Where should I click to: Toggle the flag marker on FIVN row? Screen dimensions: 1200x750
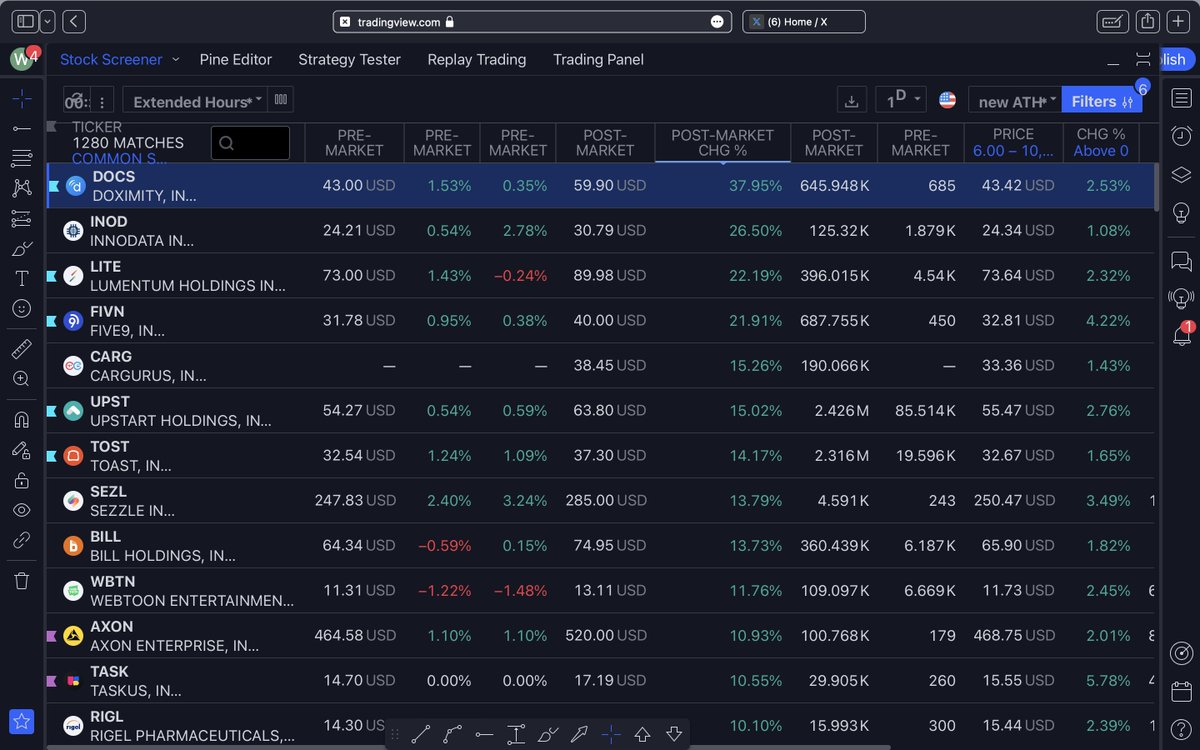click(x=53, y=320)
